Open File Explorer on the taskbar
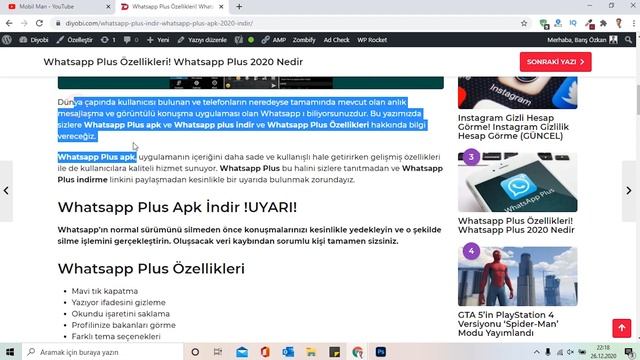Viewport: 640px width, 360px height. 311,352
